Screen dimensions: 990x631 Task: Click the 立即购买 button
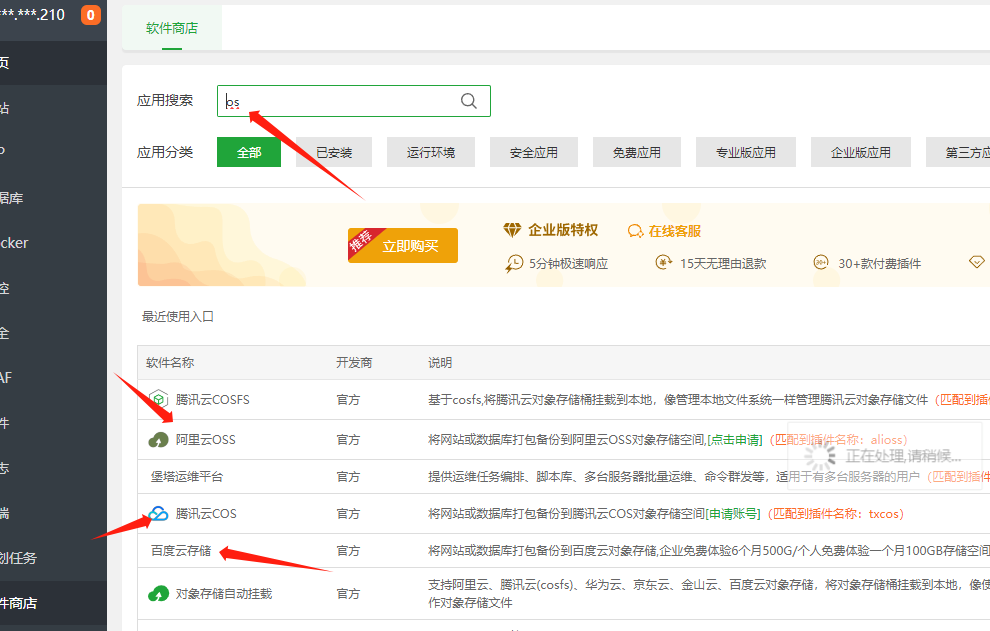[x=403, y=245]
